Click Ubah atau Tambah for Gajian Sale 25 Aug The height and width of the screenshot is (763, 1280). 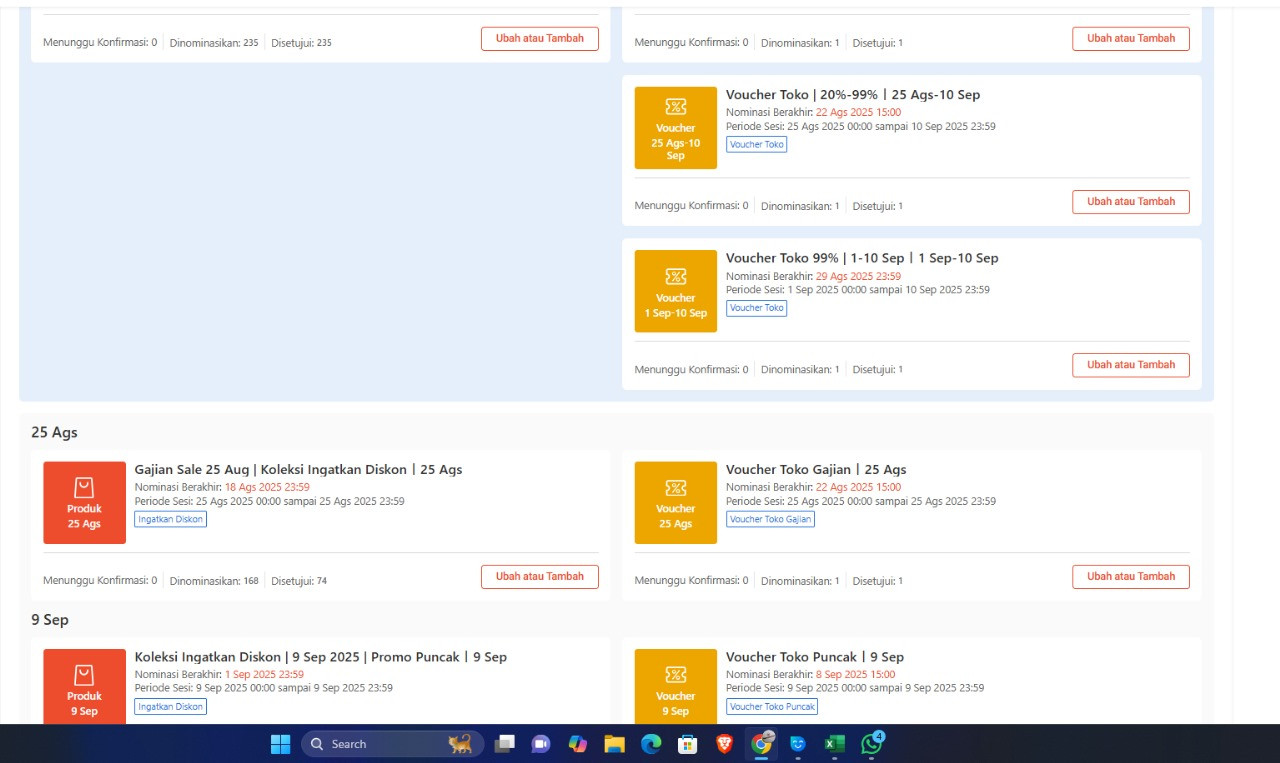pos(540,577)
